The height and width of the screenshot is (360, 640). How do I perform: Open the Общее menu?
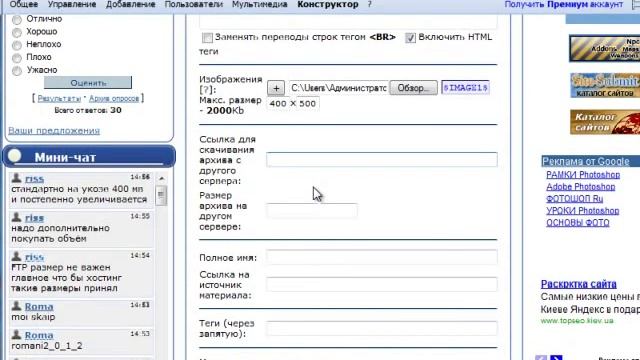pos(24,4)
